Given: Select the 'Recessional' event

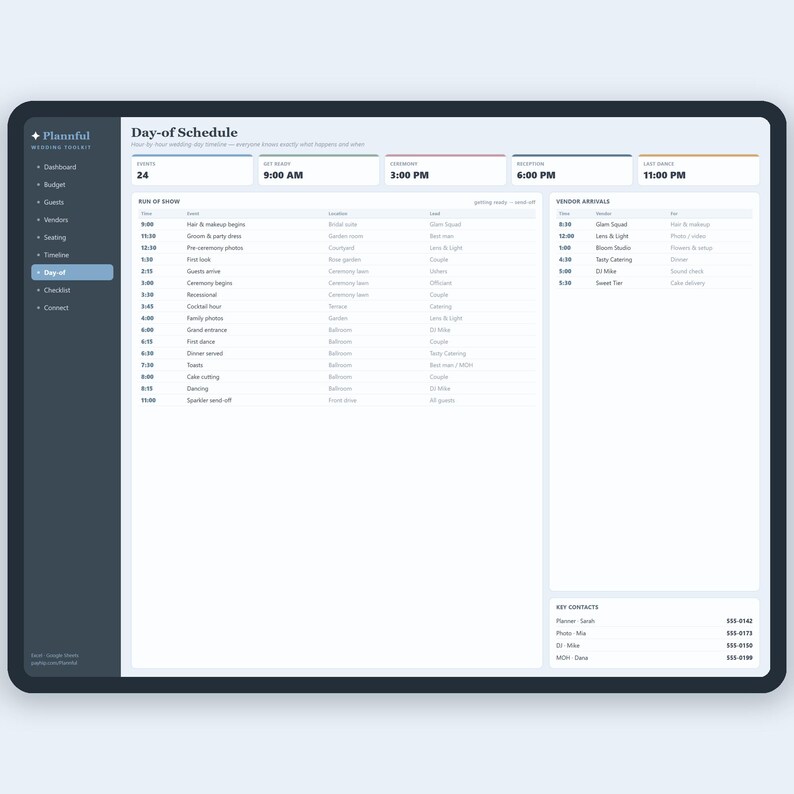Looking at the screenshot, I should (x=337, y=295).
